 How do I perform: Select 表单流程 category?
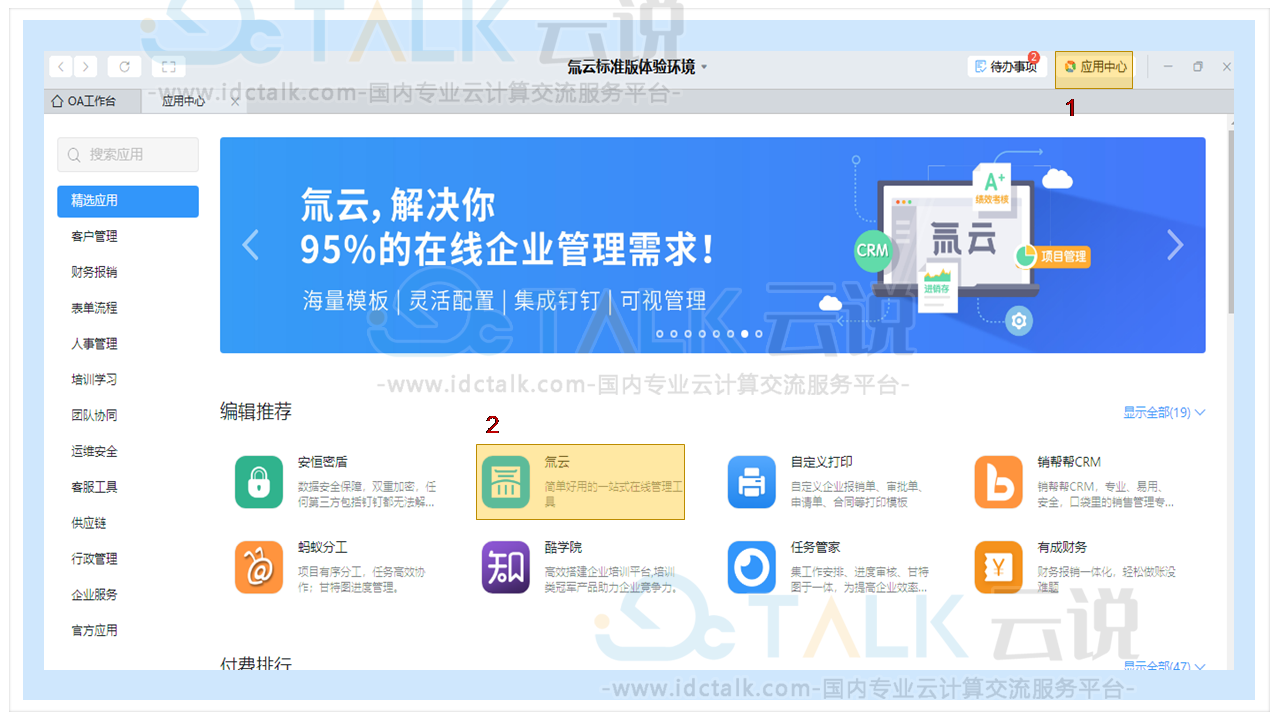[94, 308]
